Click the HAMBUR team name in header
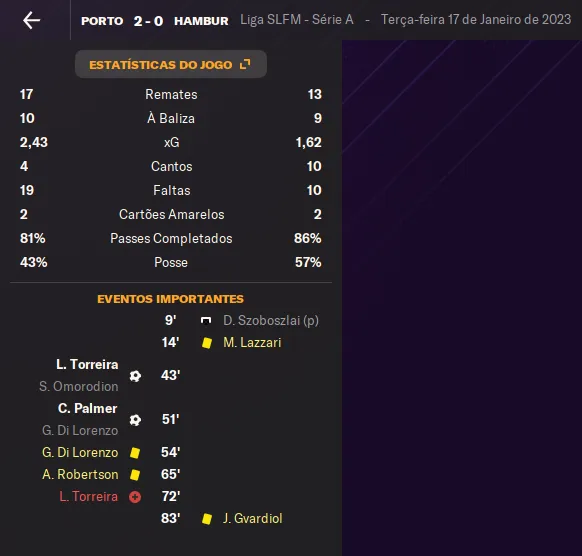Screen dimensions: 582x556 click(201, 21)
